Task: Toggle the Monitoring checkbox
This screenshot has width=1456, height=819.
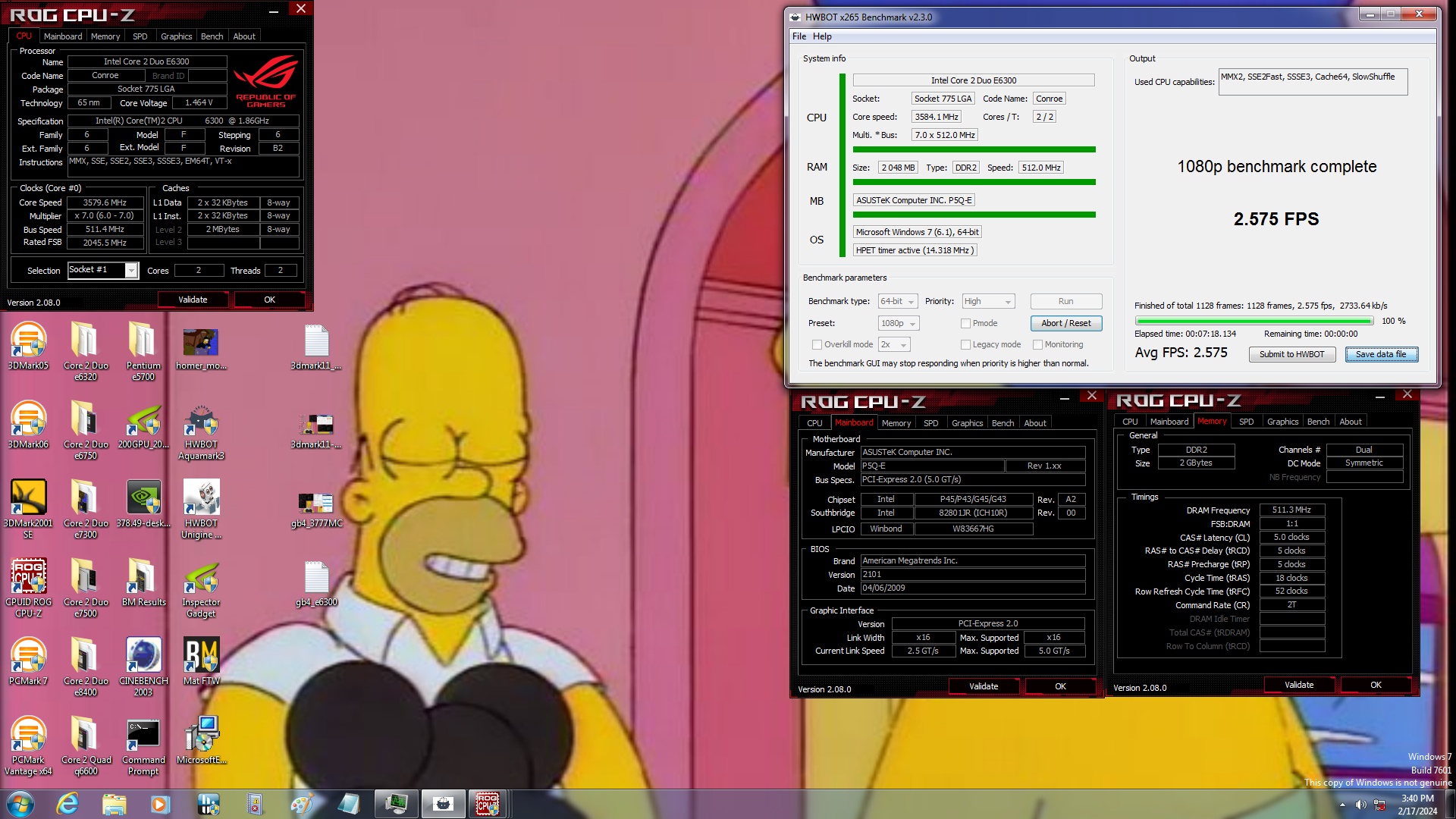Action: [x=1037, y=344]
